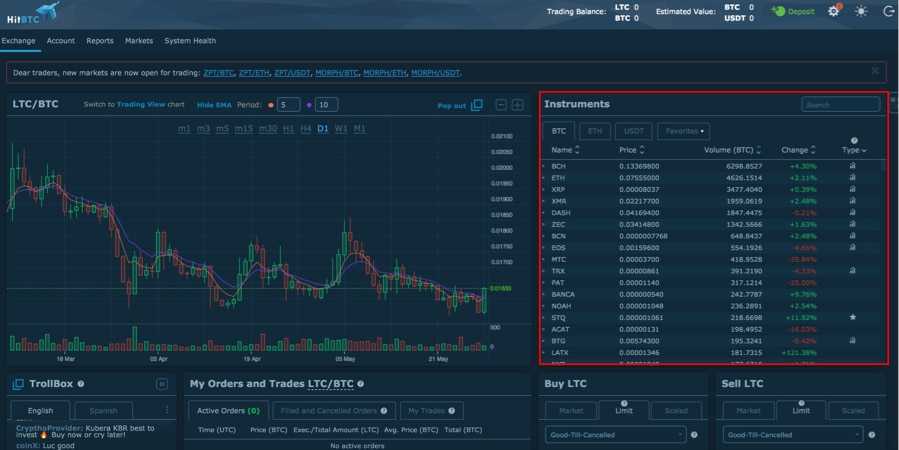Open the Account menu

coord(61,41)
